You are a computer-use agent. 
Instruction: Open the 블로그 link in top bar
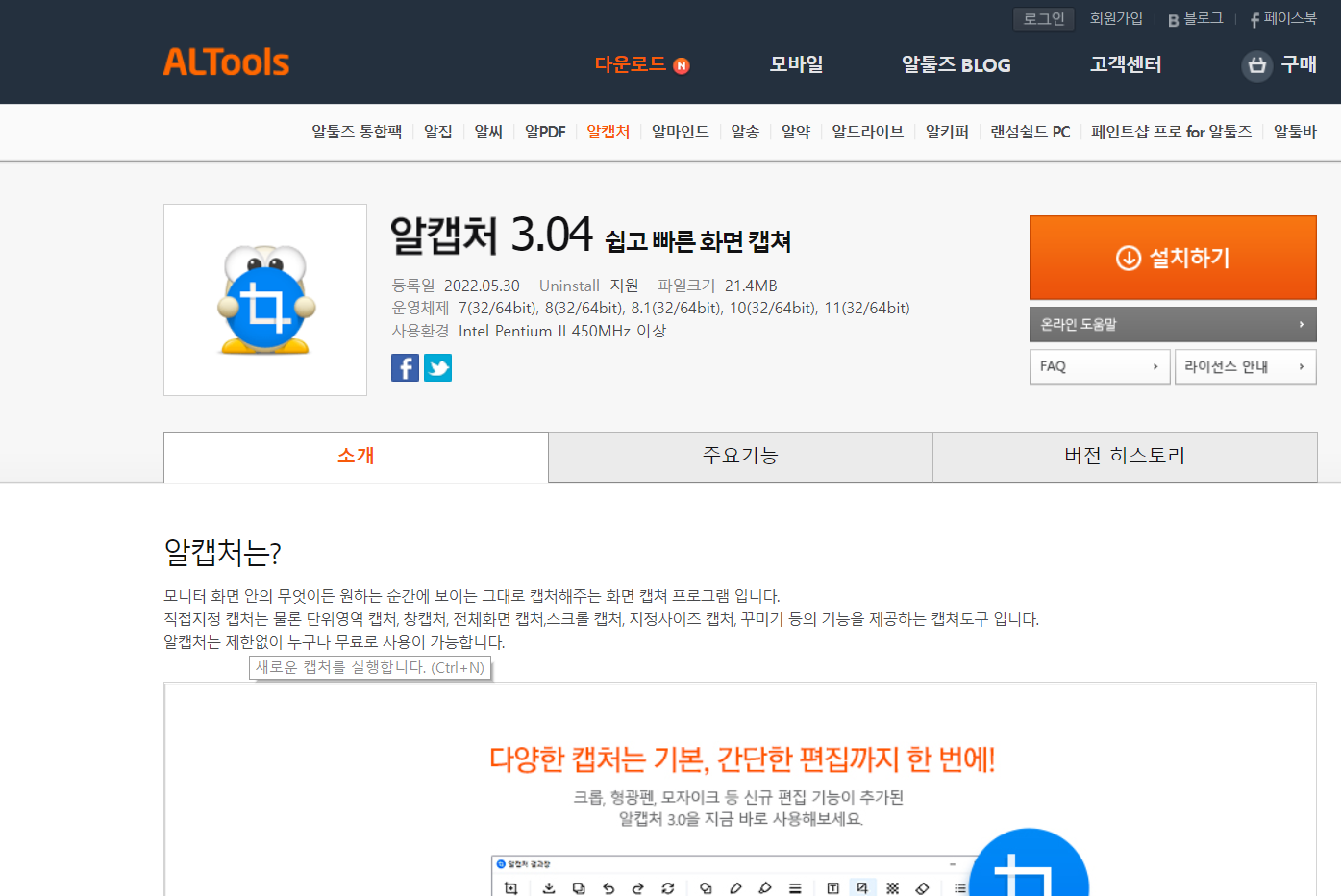pos(1203,18)
